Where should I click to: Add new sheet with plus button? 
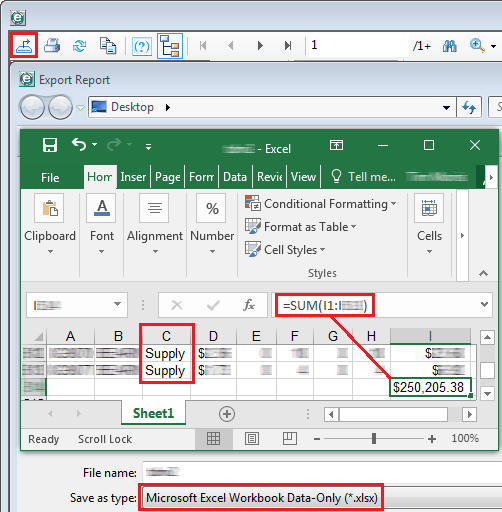[227, 414]
